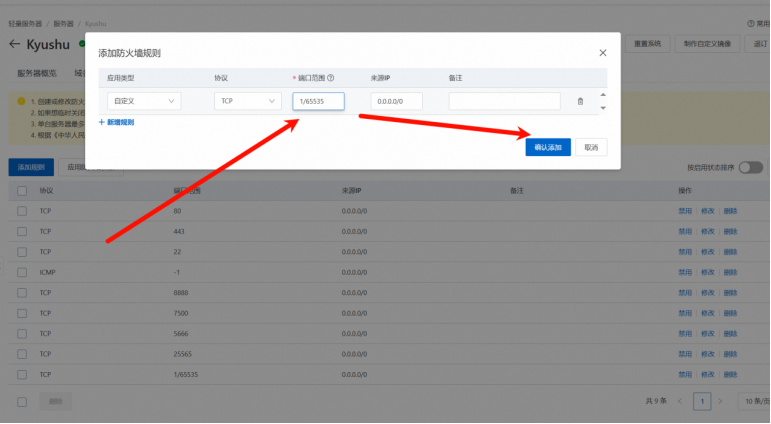Switch to the server overview tab
This screenshot has height=424, width=771.
37,73
